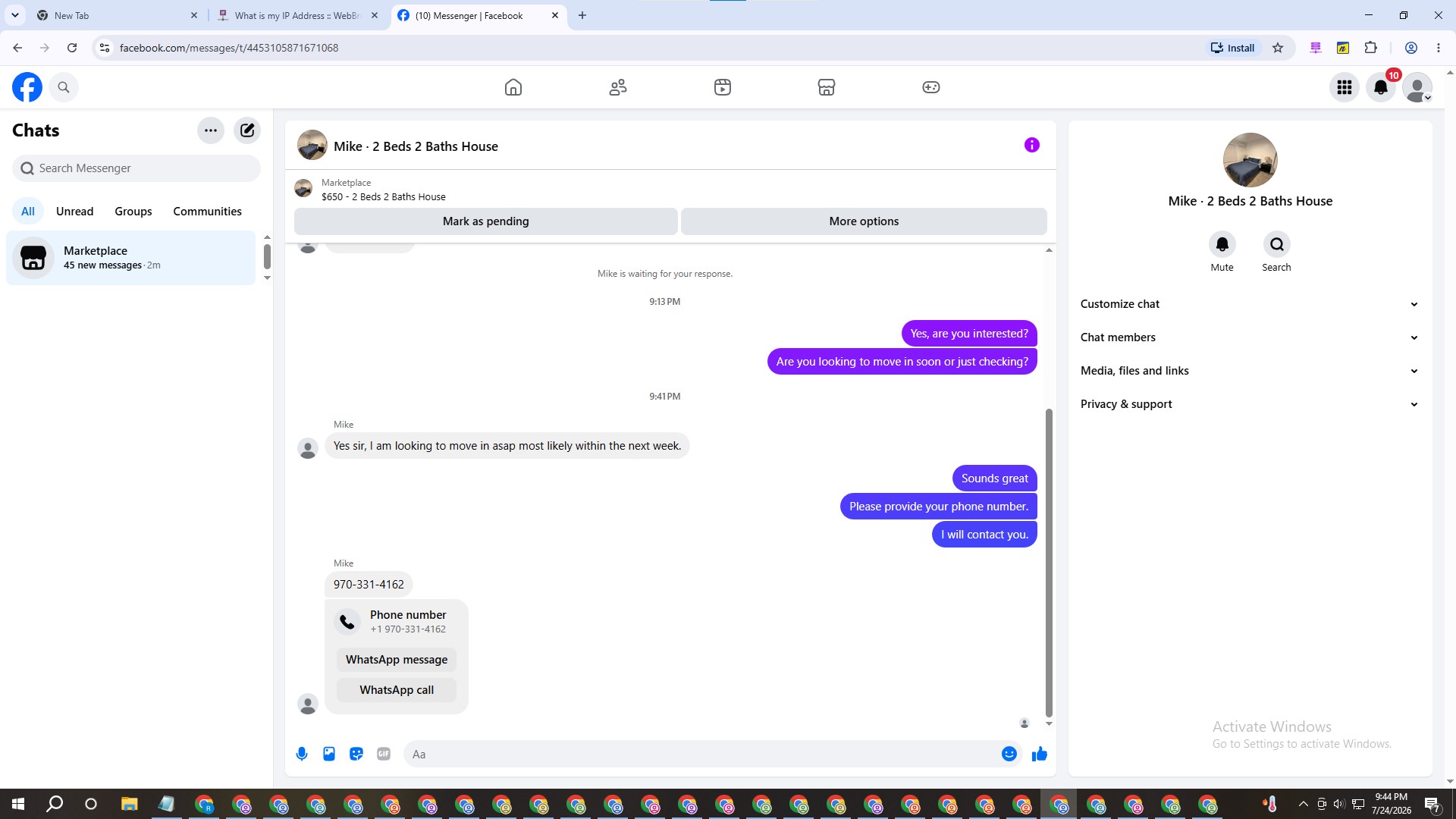Open the Marketplace chat with 45 new messages

coord(131,258)
